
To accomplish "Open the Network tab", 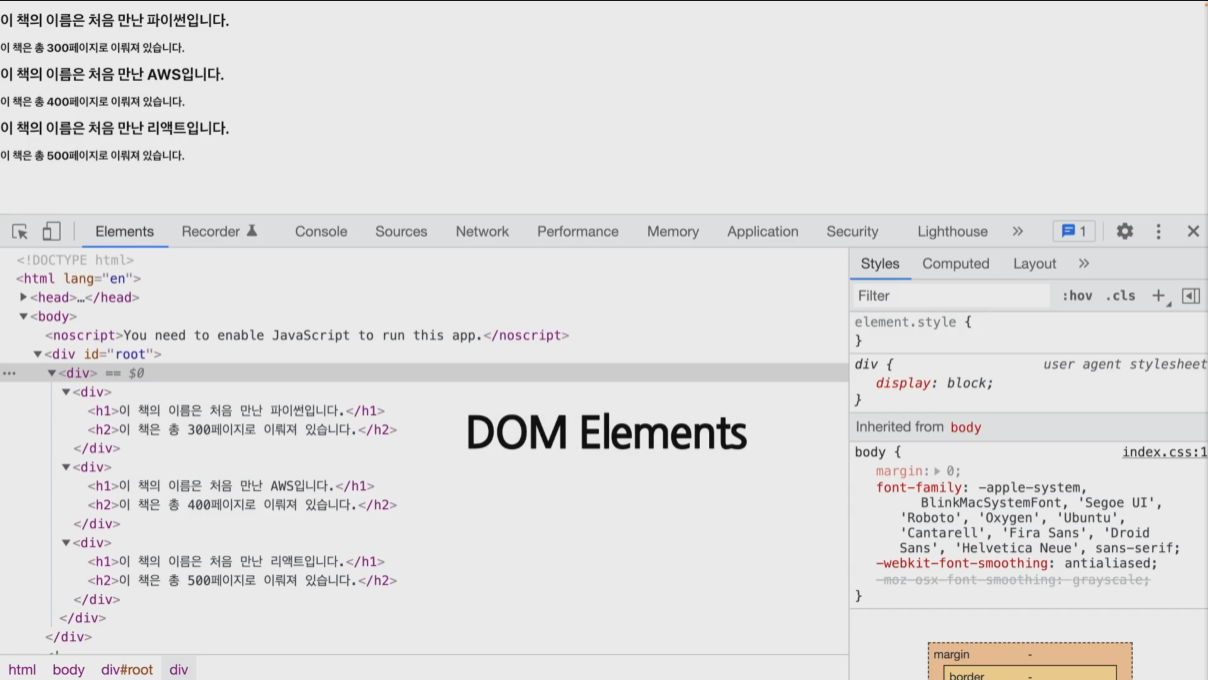I will click(482, 231).
